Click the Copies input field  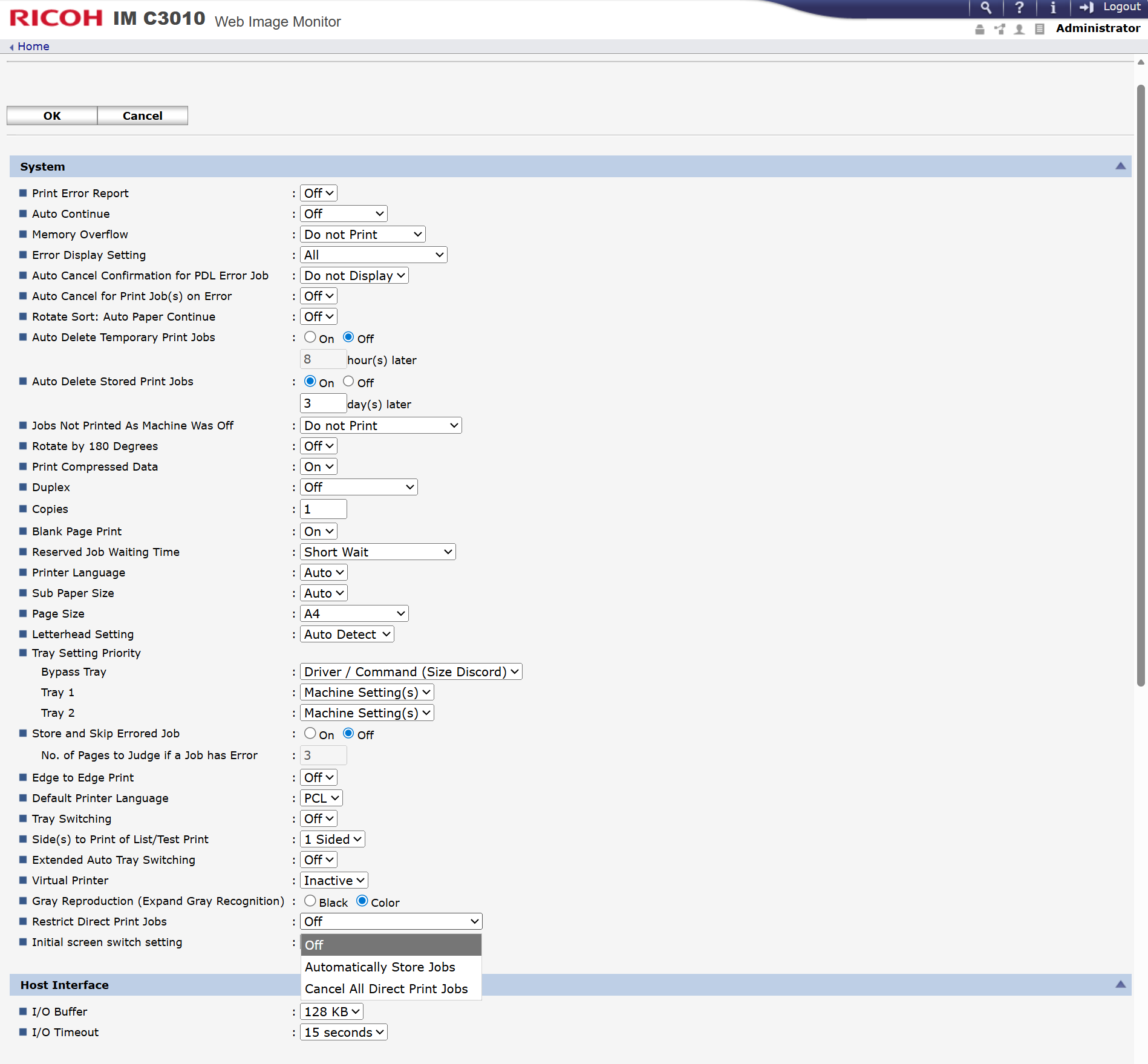(x=324, y=509)
